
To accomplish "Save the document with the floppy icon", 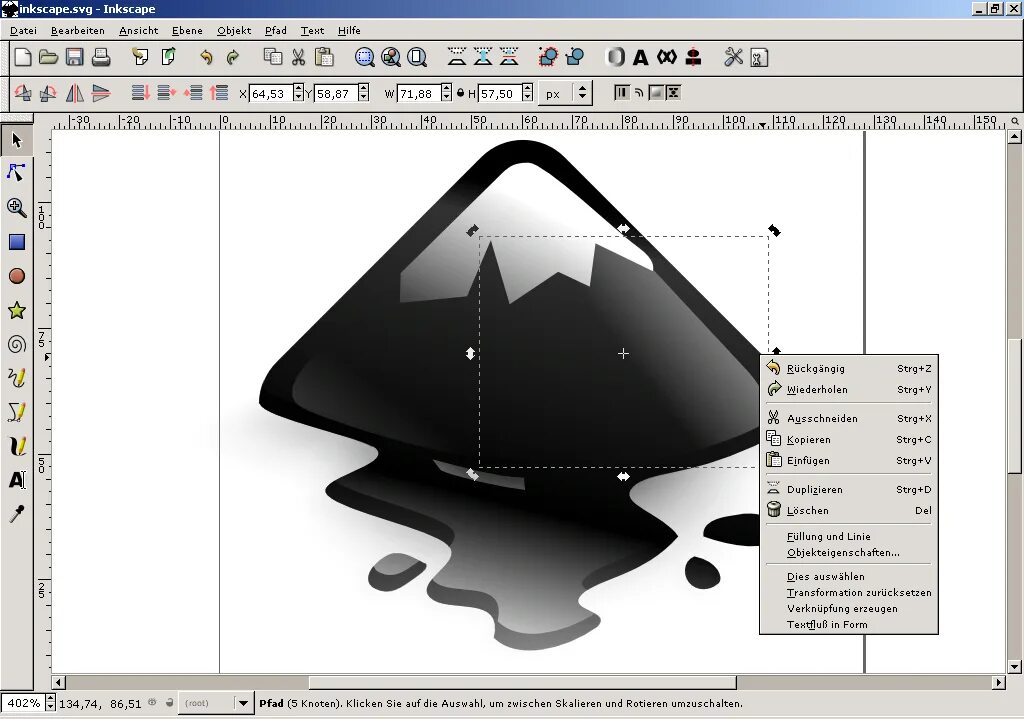I will pyautogui.click(x=74, y=57).
